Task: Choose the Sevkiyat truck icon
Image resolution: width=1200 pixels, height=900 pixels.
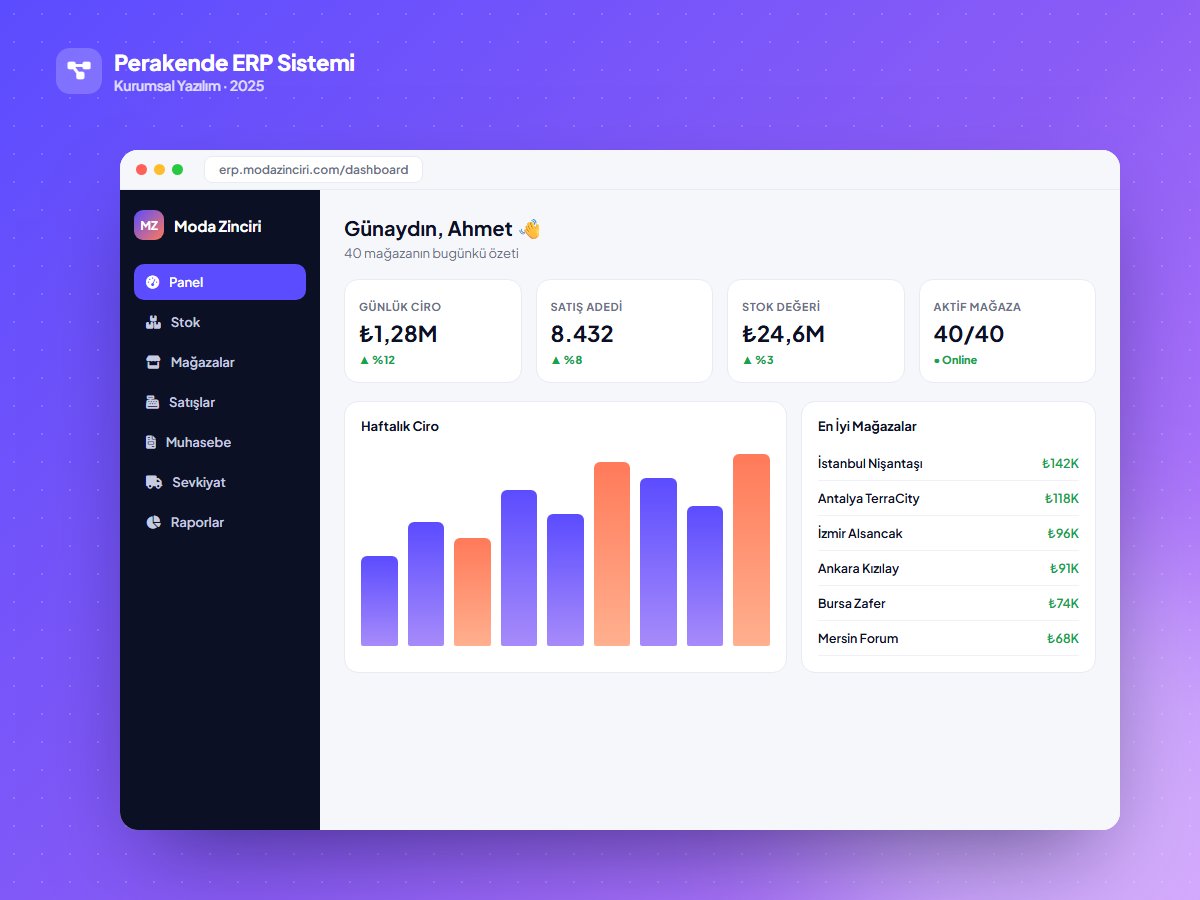Action: [154, 482]
